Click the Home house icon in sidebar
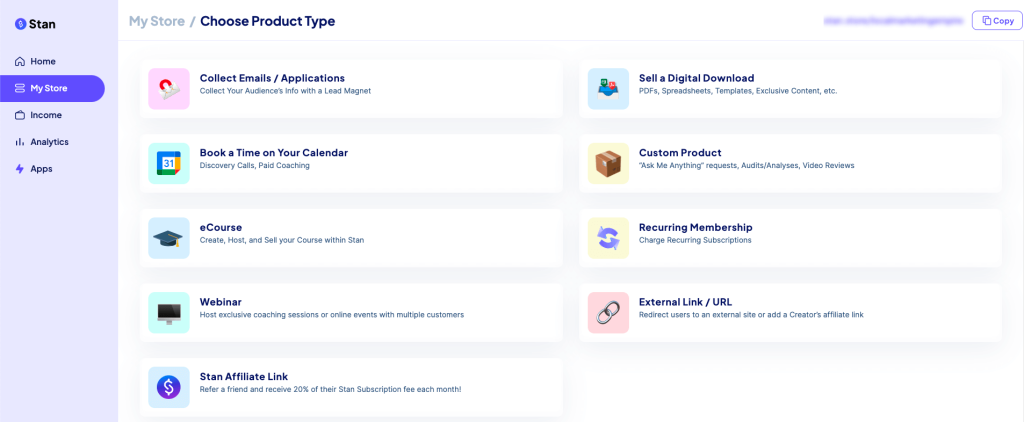1024x422 pixels. (x=20, y=61)
